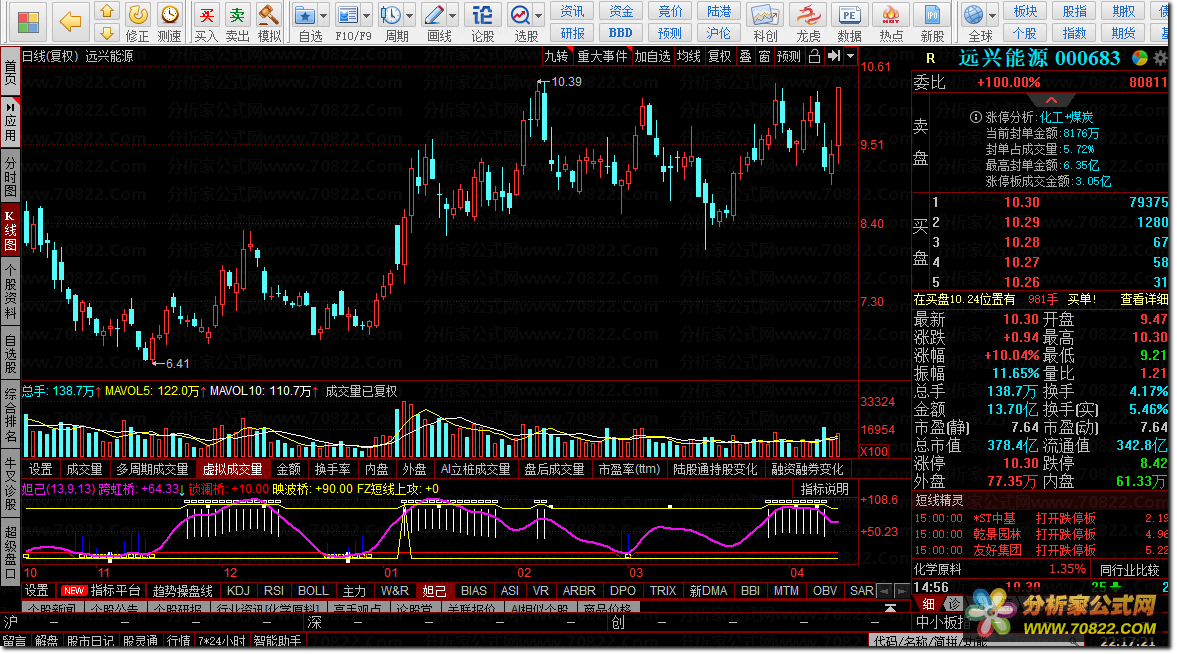Open the 热点 hot topics icon
Viewport: 1177px width, 654px height.
(x=891, y=23)
